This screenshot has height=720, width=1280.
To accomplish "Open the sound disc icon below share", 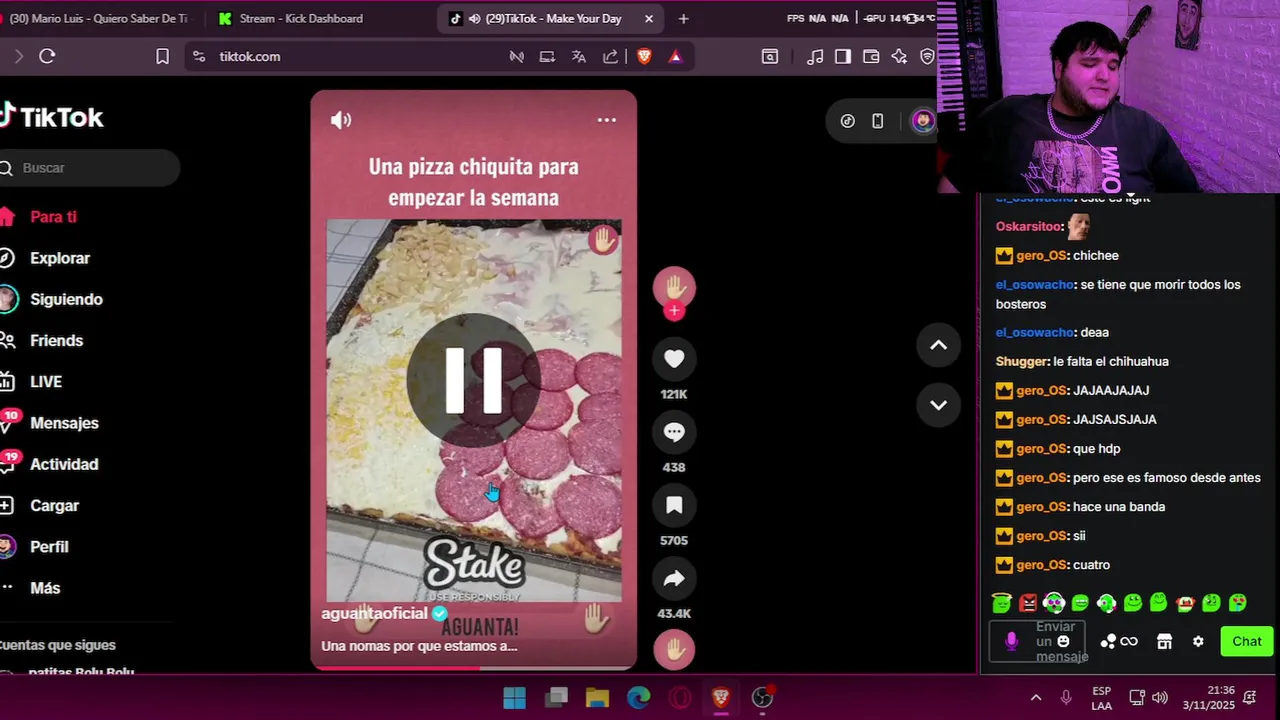I will click(674, 650).
